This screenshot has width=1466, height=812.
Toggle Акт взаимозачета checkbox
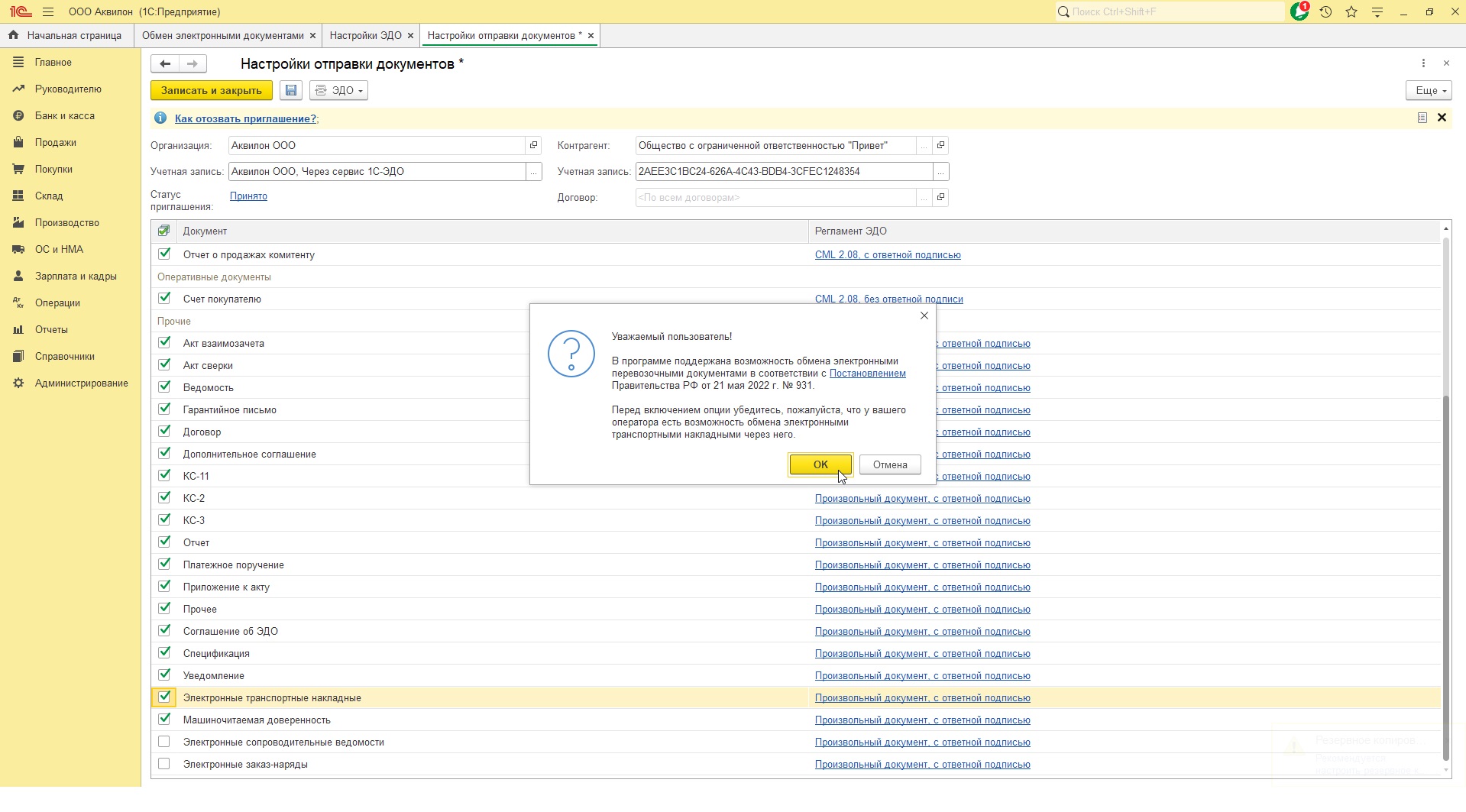164,342
